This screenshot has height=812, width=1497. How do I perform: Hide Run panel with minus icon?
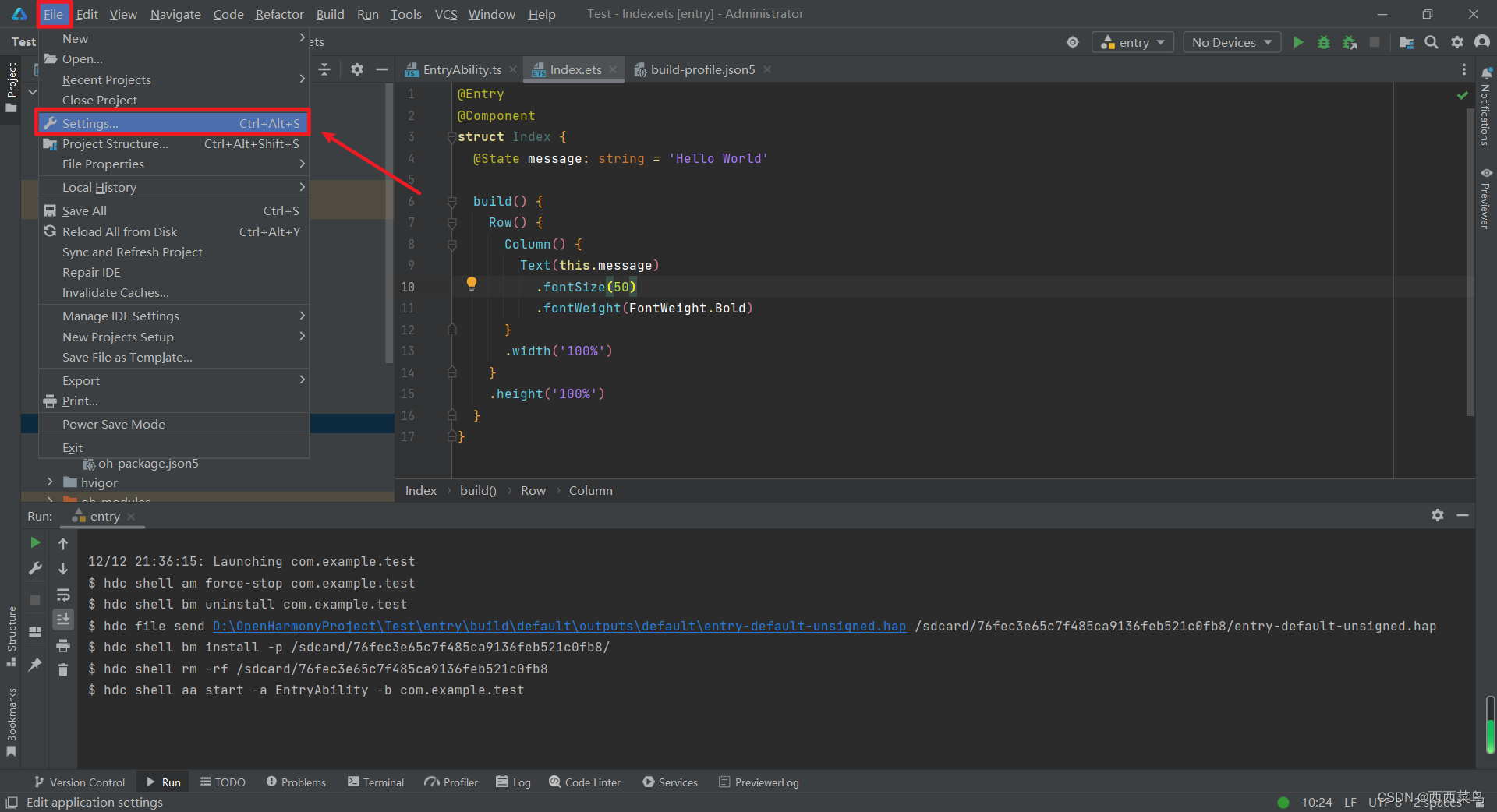[x=1463, y=515]
